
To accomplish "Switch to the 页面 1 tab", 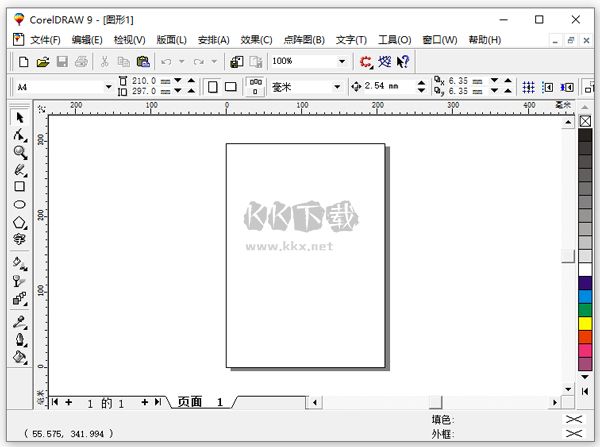I will 200,402.
